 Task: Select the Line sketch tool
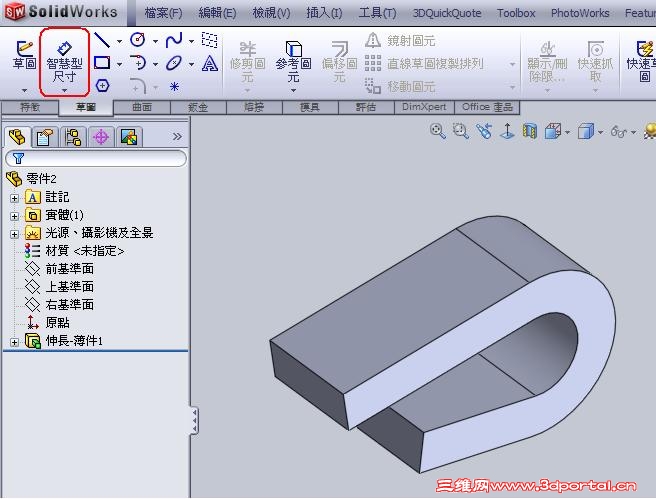pyautogui.click(x=102, y=40)
